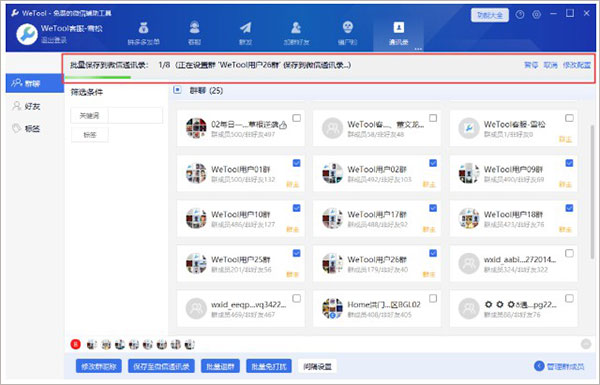
Task: Click the WeTool用户26群 avatar
Action: click(x=332, y=263)
